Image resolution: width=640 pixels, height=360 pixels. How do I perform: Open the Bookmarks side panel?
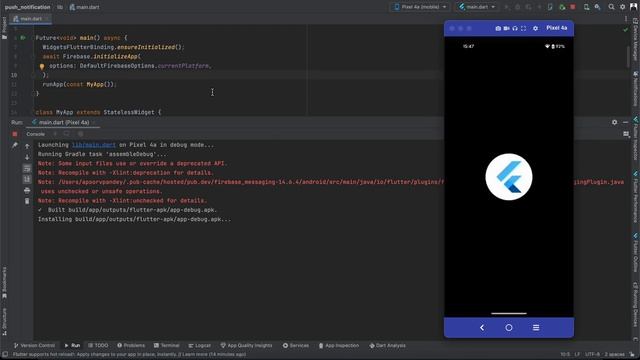[x=4, y=283]
